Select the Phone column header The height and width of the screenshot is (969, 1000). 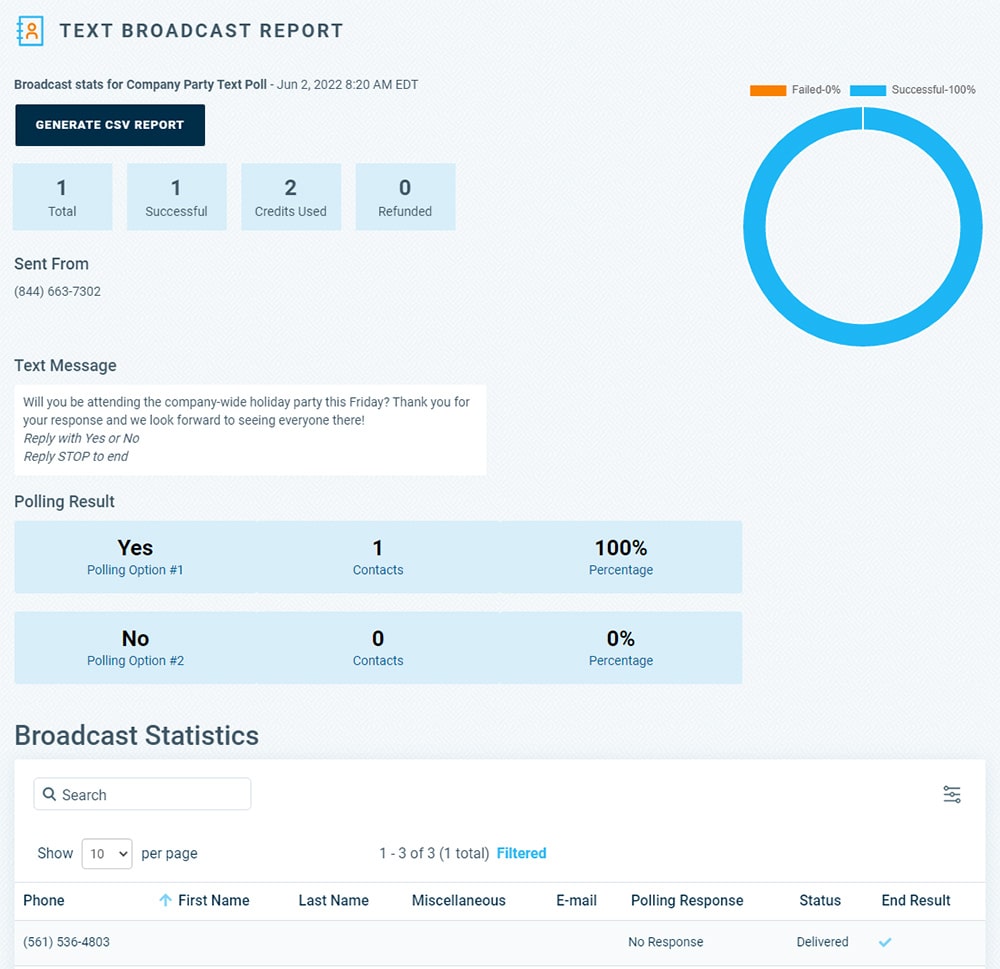pyautogui.click(x=44, y=900)
